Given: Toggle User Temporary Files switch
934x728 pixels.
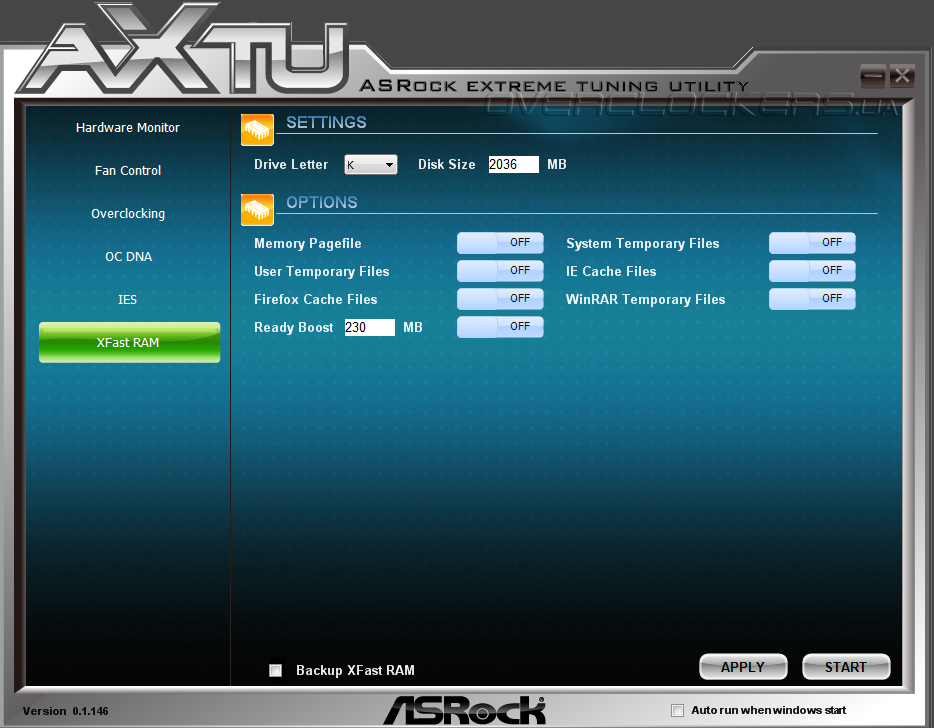Looking at the screenshot, I should point(500,271).
